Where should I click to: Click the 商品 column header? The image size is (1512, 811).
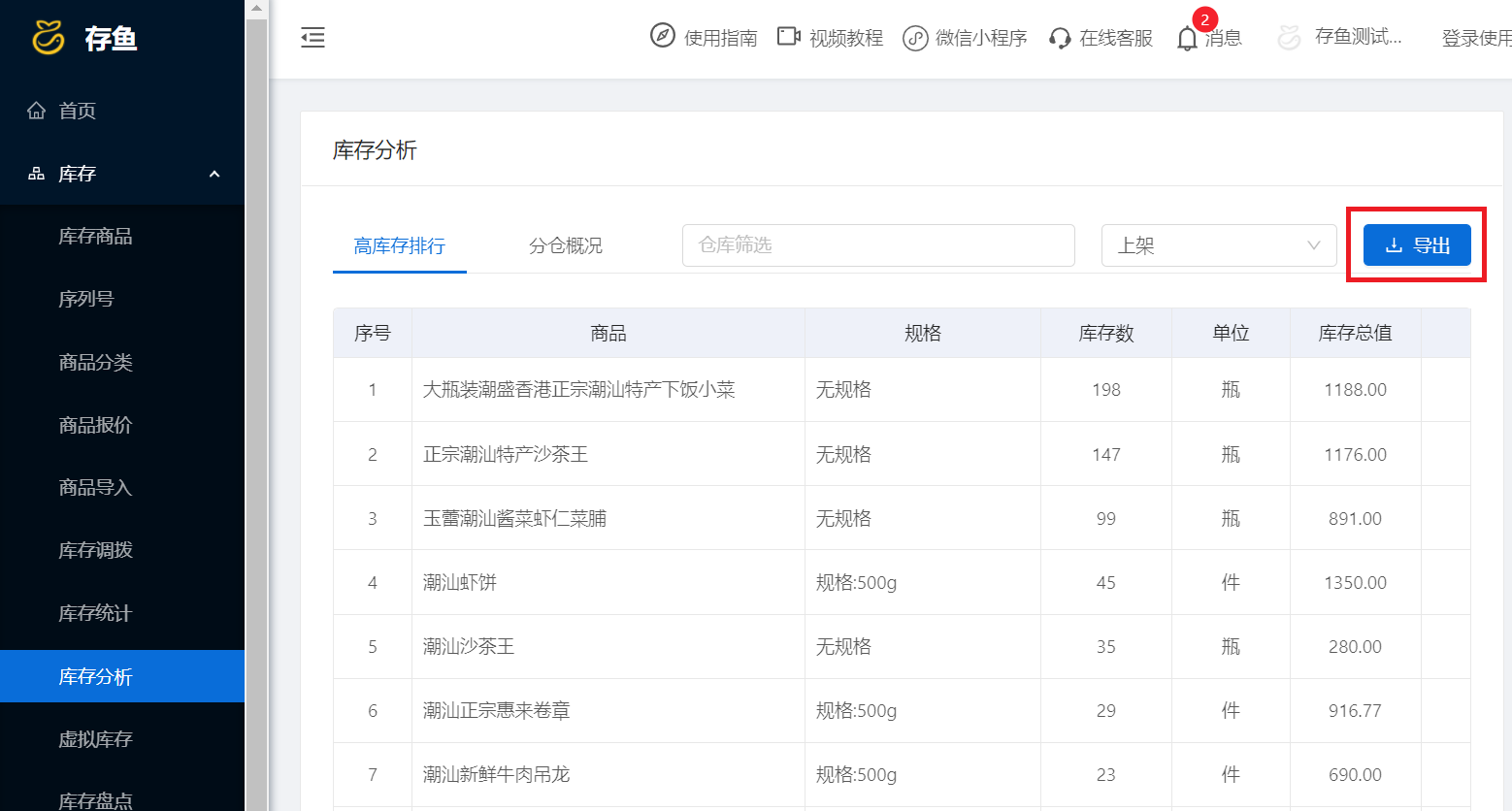(608, 334)
